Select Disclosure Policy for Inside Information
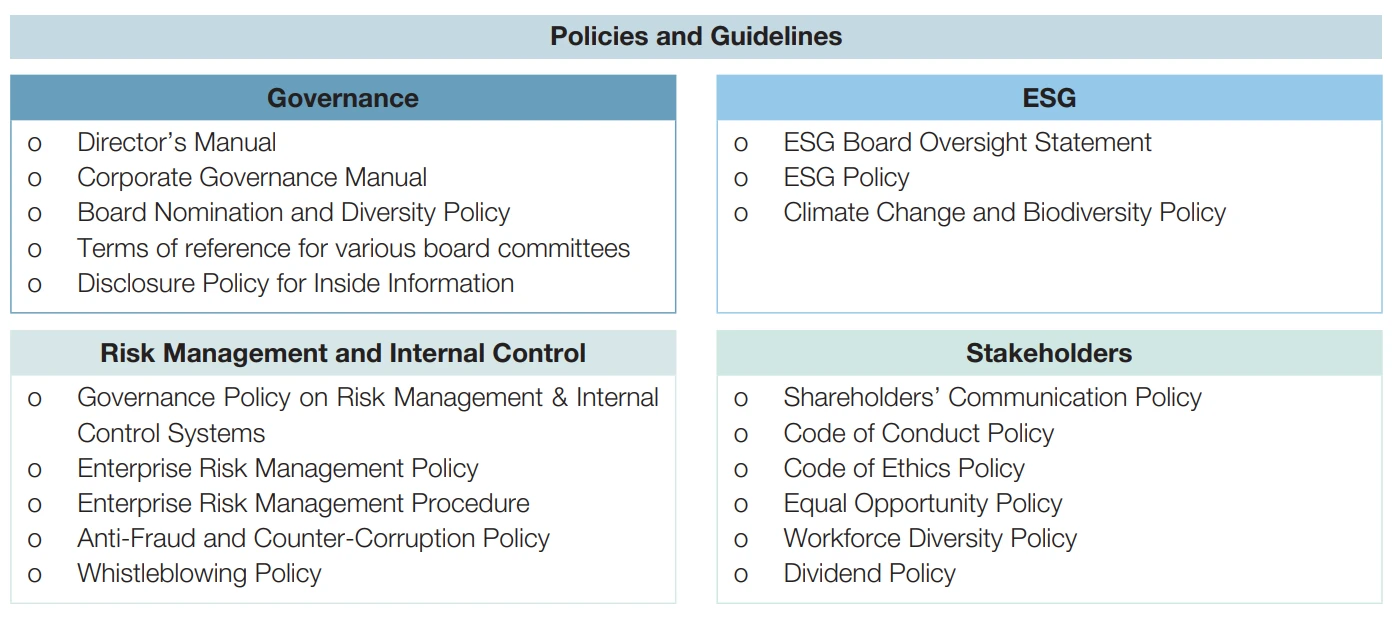Viewport: 1394px width, 617px height. coord(296,284)
